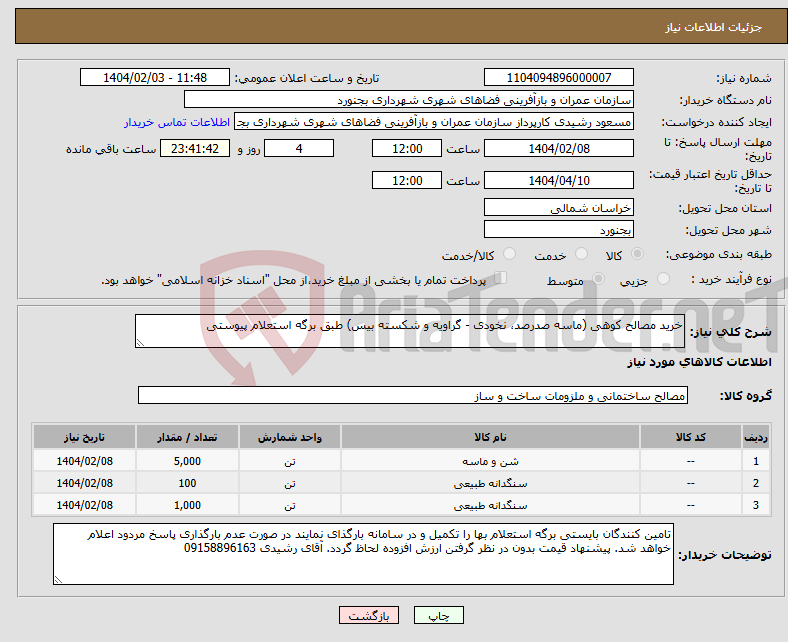Open اطلاعات تماس خریدار link
This screenshot has width=788, height=642.
[x=177, y=122]
